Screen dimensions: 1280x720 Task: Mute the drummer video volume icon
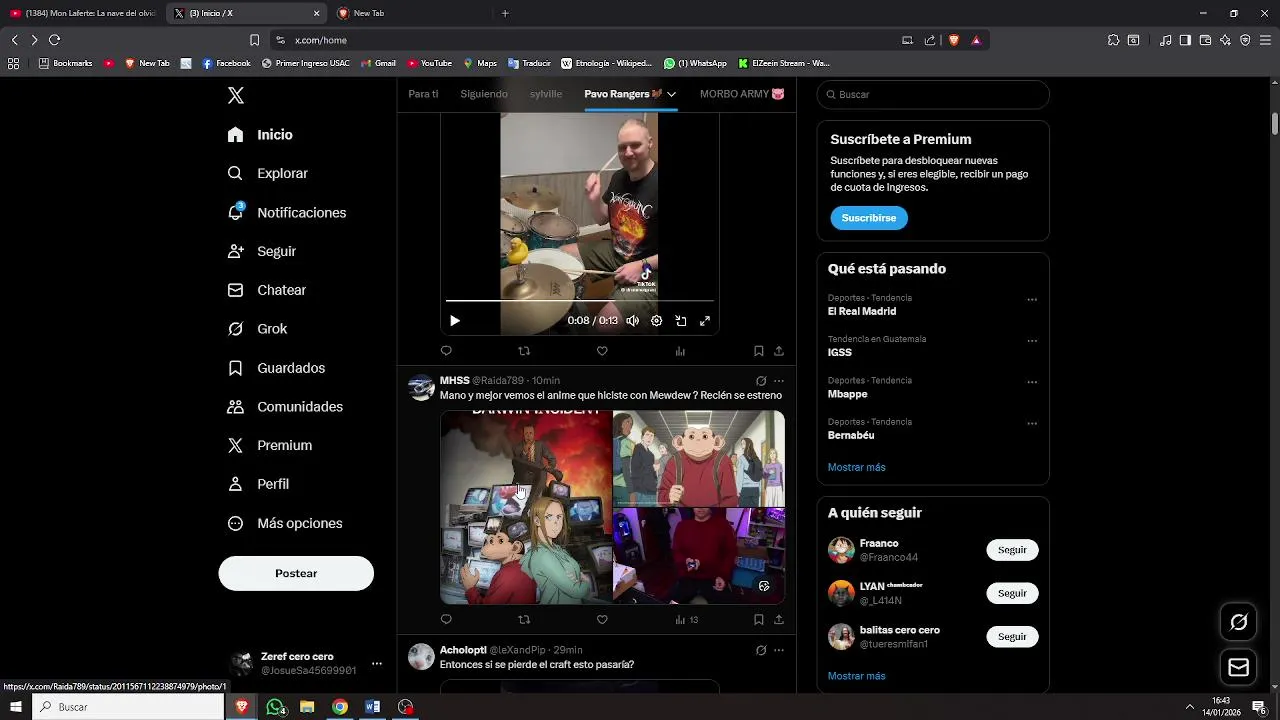click(x=633, y=321)
